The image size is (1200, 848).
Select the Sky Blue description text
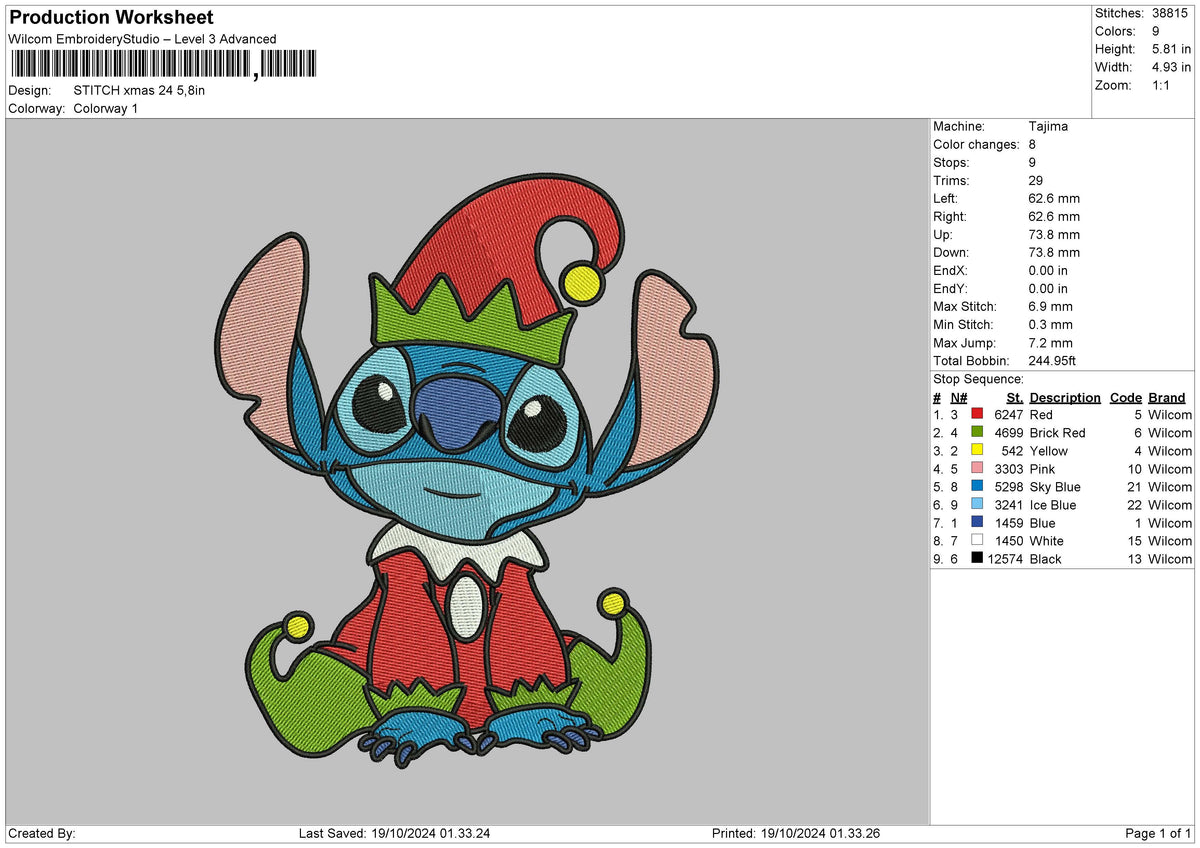coord(1055,486)
